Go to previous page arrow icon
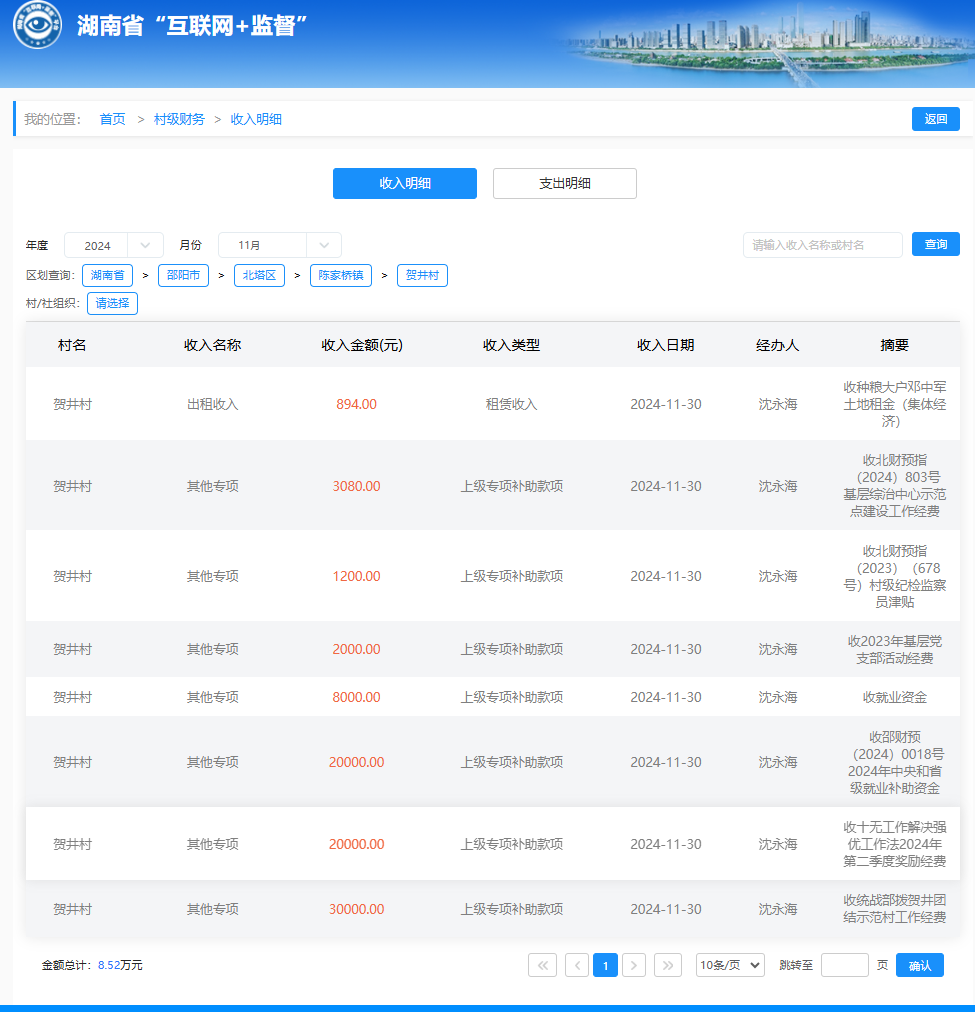 (577, 965)
